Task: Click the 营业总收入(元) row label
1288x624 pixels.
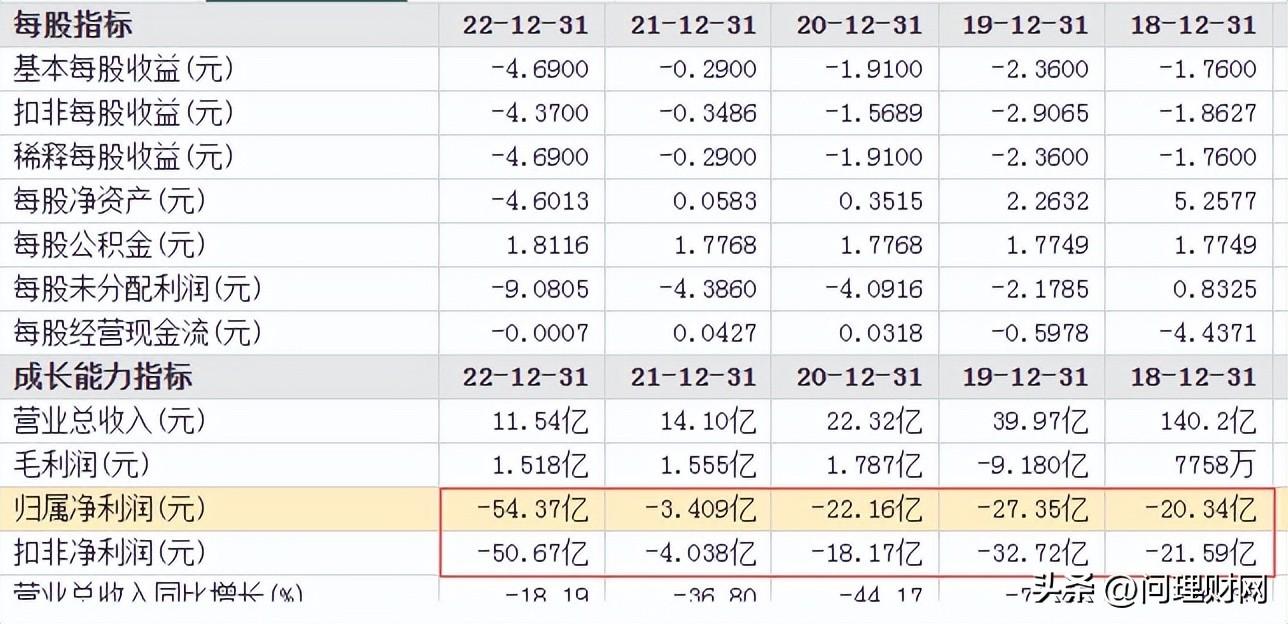Action: (109, 421)
